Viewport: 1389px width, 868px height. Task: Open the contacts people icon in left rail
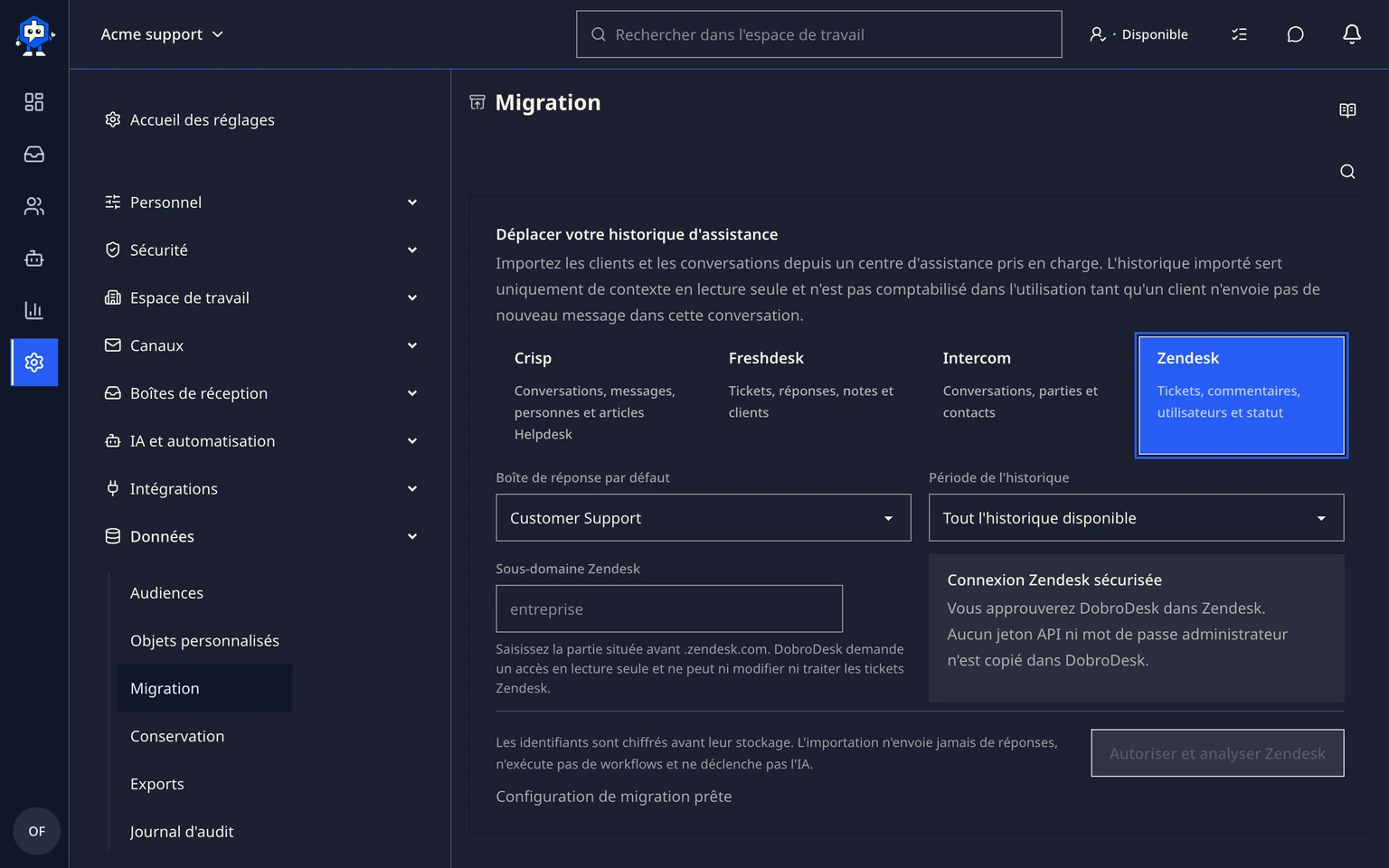point(34,206)
